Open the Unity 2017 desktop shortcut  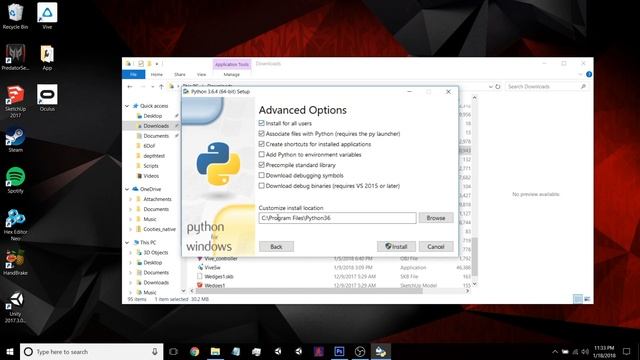click(x=15, y=307)
